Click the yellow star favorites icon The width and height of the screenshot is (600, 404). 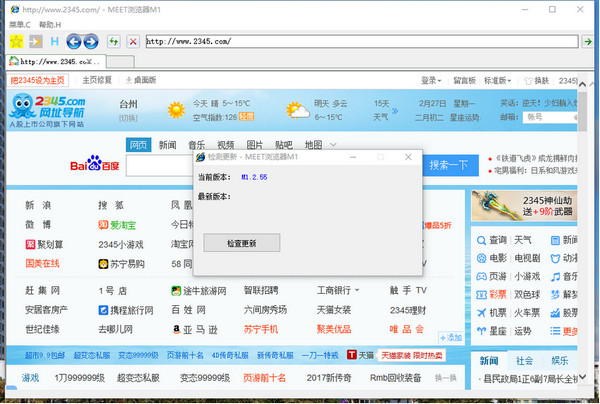(x=15, y=42)
